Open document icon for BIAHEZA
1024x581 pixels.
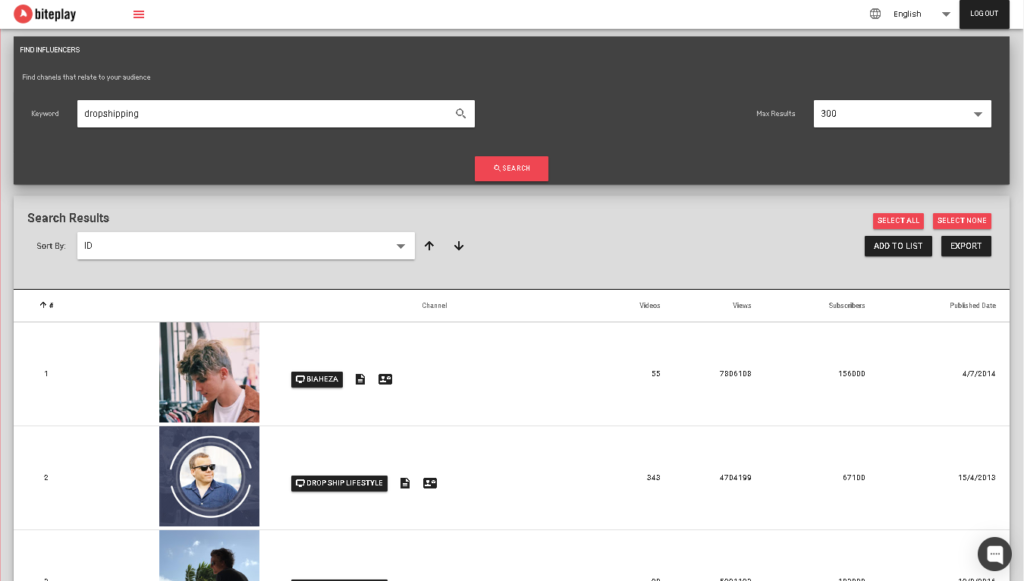tap(360, 379)
